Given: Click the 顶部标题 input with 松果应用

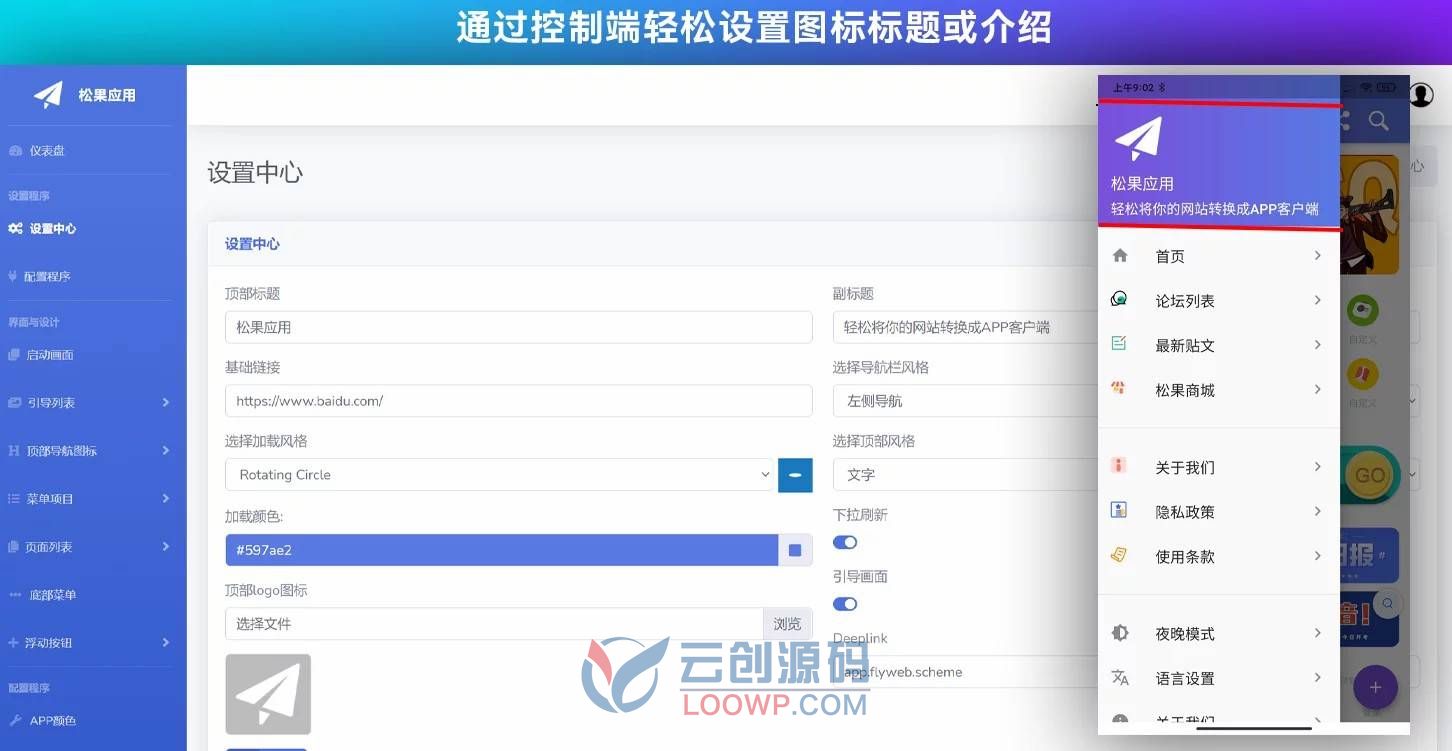Looking at the screenshot, I should click(519, 327).
